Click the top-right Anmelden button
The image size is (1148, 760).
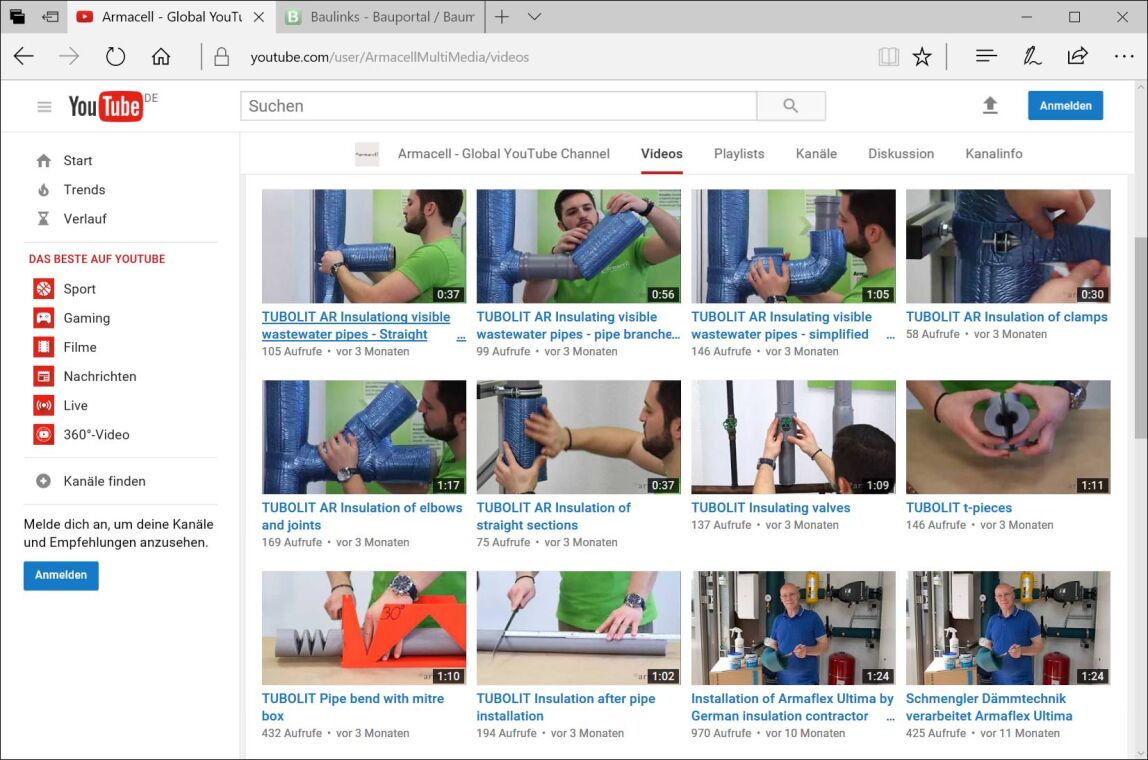click(x=1065, y=105)
